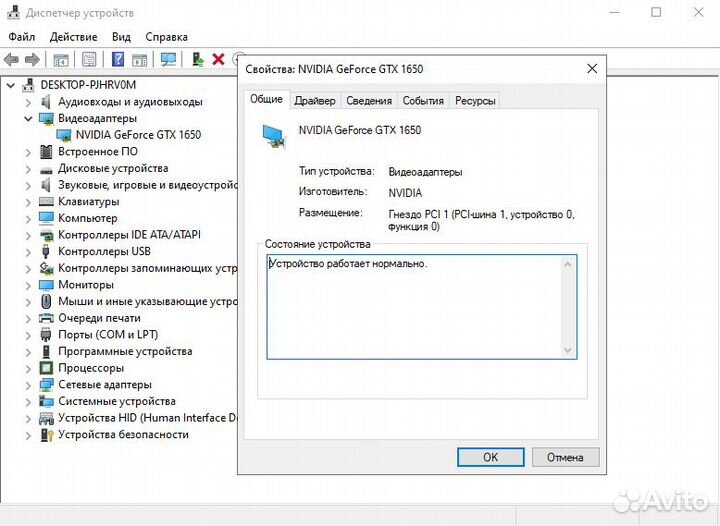This screenshot has height=526, width=720.
Task: Expand Контроллеры IDE ATA/ATAPI node
Action: (x=28, y=235)
